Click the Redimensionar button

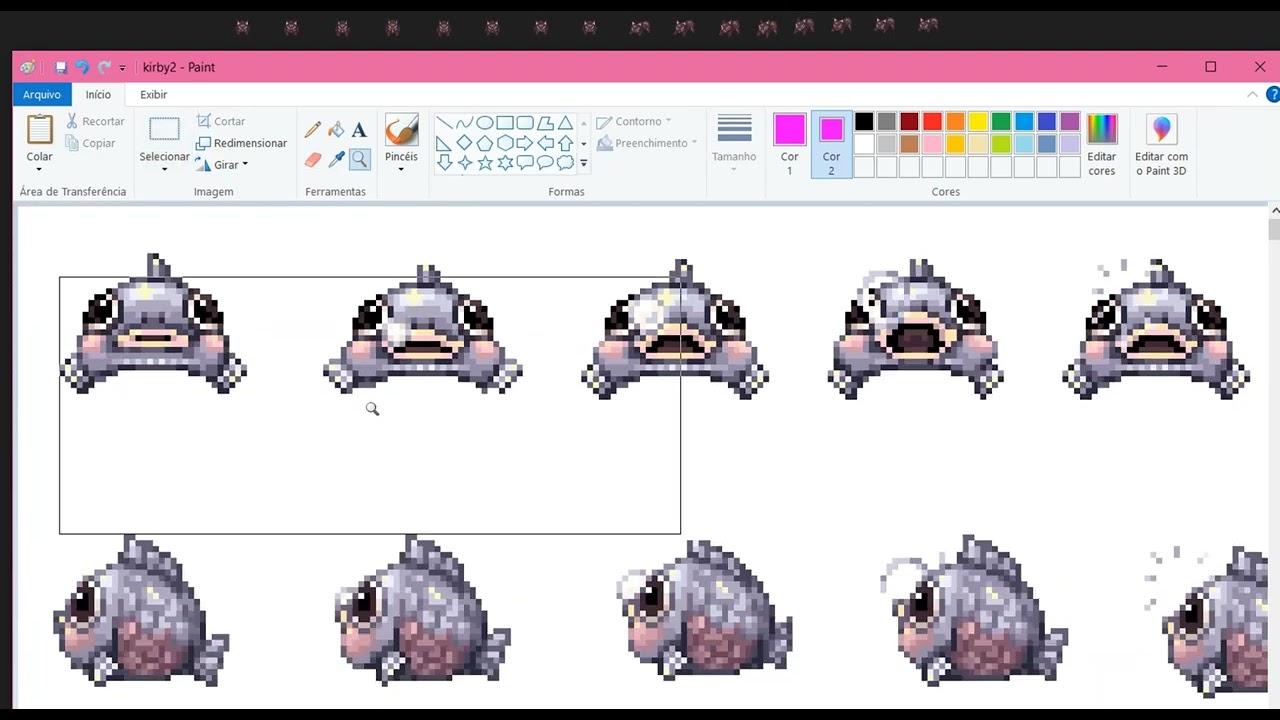241,143
